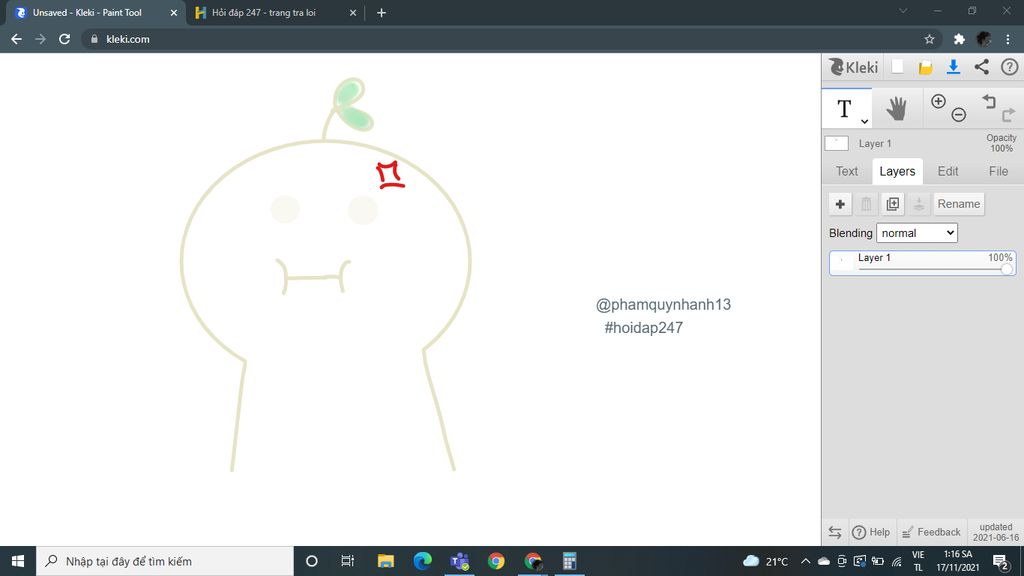Select the Text tool
This screenshot has height=576, width=1024.
point(844,107)
